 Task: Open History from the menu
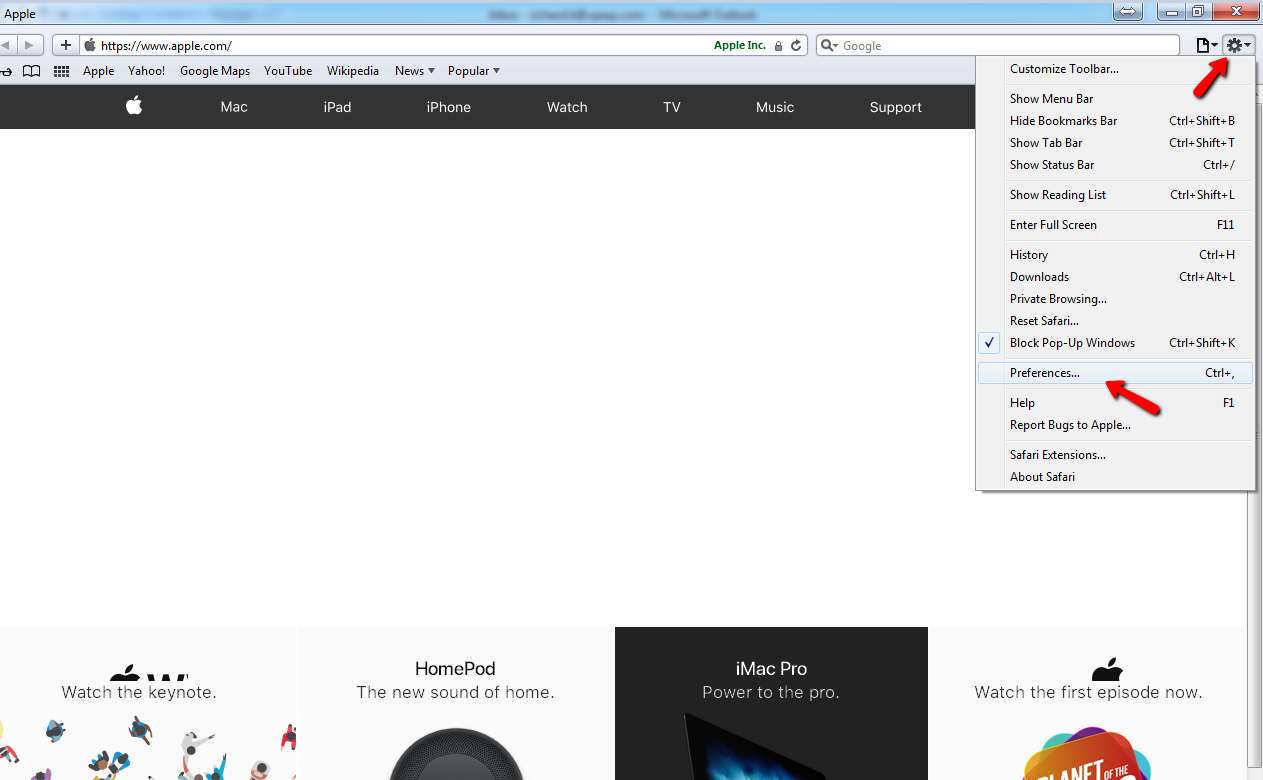(x=1115, y=255)
